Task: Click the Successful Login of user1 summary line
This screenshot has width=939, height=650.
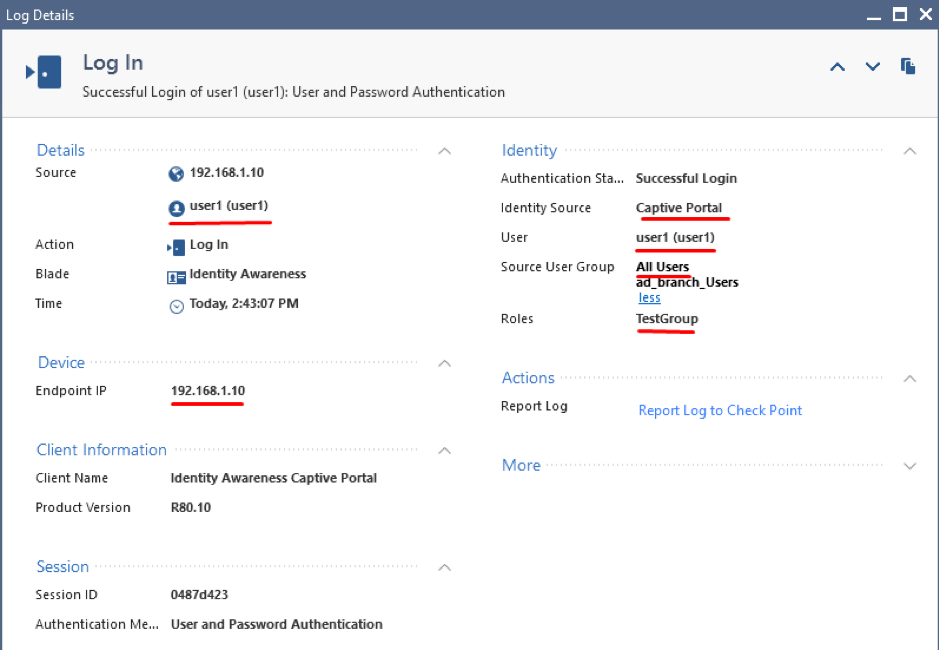Action: [293, 92]
